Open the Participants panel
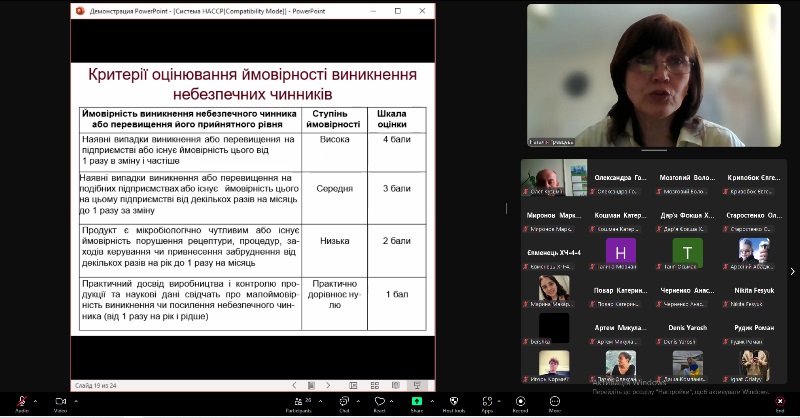The height and width of the screenshot is (418, 800). pos(299,404)
